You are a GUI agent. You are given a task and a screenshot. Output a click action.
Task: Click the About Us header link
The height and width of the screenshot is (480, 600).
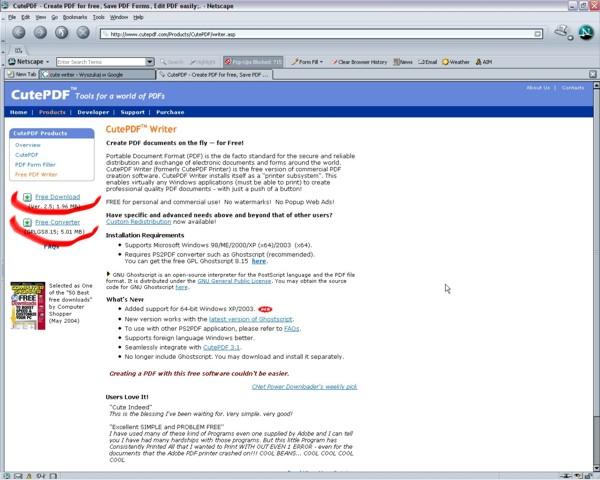pyautogui.click(x=538, y=88)
